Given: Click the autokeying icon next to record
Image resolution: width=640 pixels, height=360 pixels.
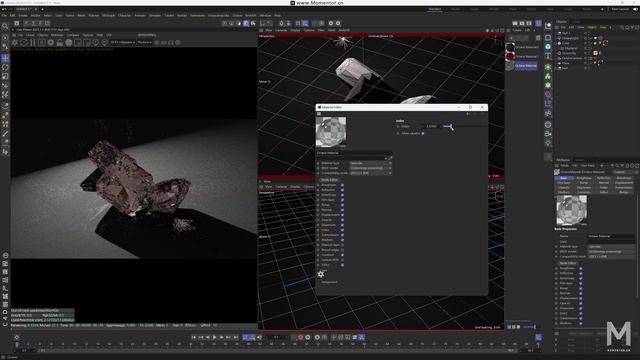Looking at the screenshot, I should click(x=308, y=337).
